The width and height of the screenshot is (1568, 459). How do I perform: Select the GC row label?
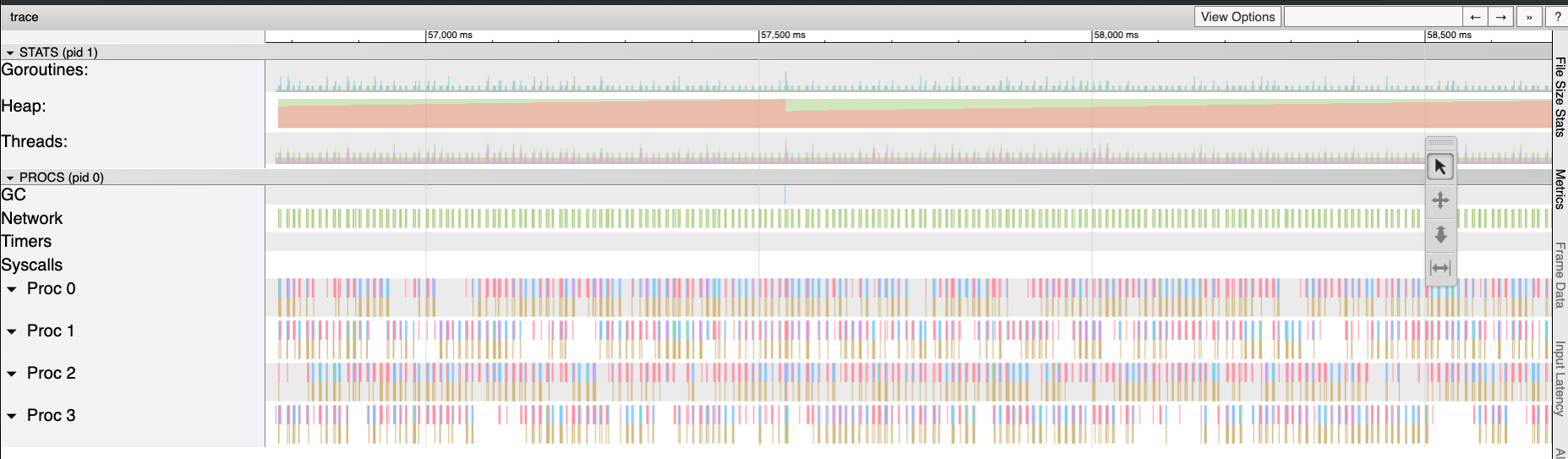(x=14, y=194)
